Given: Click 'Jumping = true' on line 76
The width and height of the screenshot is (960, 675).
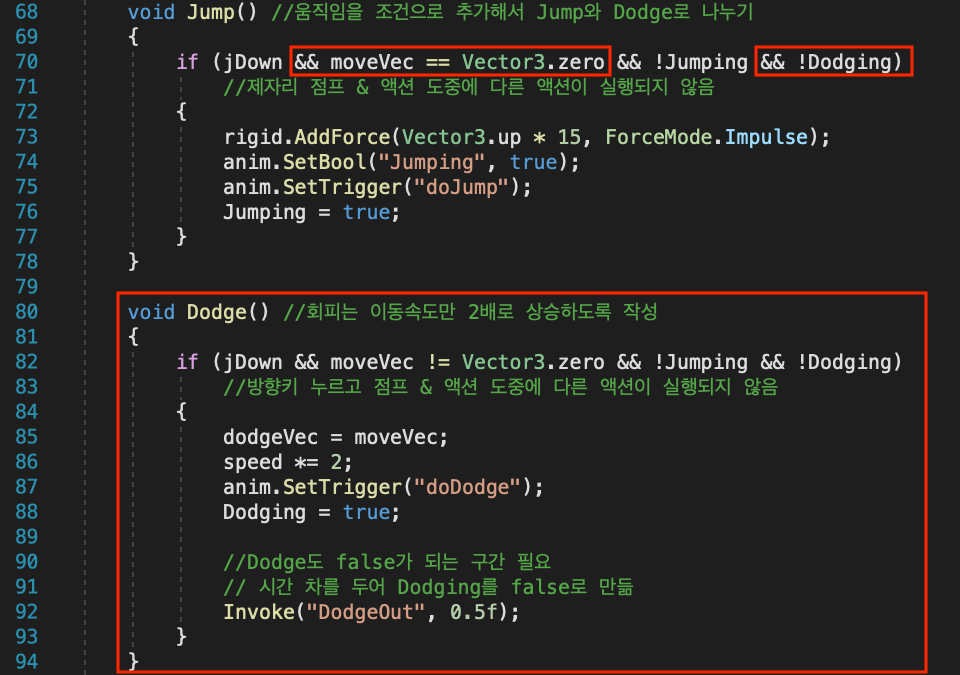Looking at the screenshot, I should coord(307,212).
